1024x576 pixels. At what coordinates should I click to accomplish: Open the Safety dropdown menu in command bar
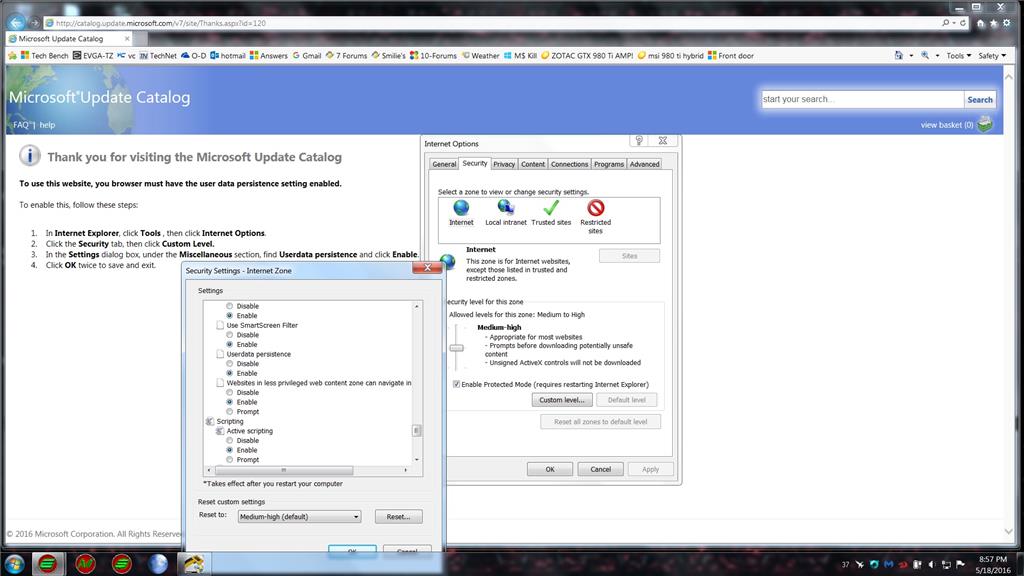pos(992,56)
